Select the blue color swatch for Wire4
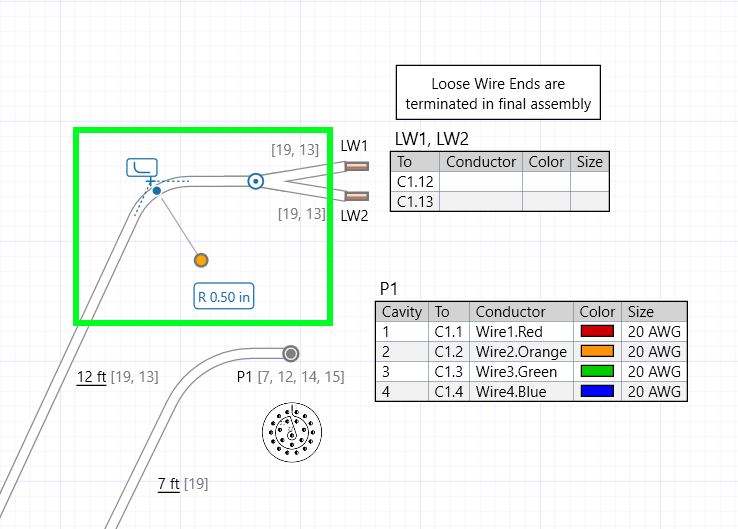 pos(597,391)
